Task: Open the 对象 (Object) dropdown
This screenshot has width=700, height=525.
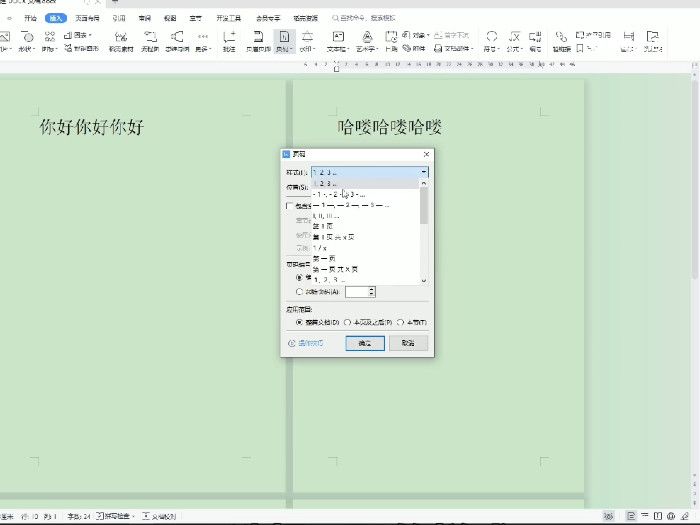Action: (415, 35)
